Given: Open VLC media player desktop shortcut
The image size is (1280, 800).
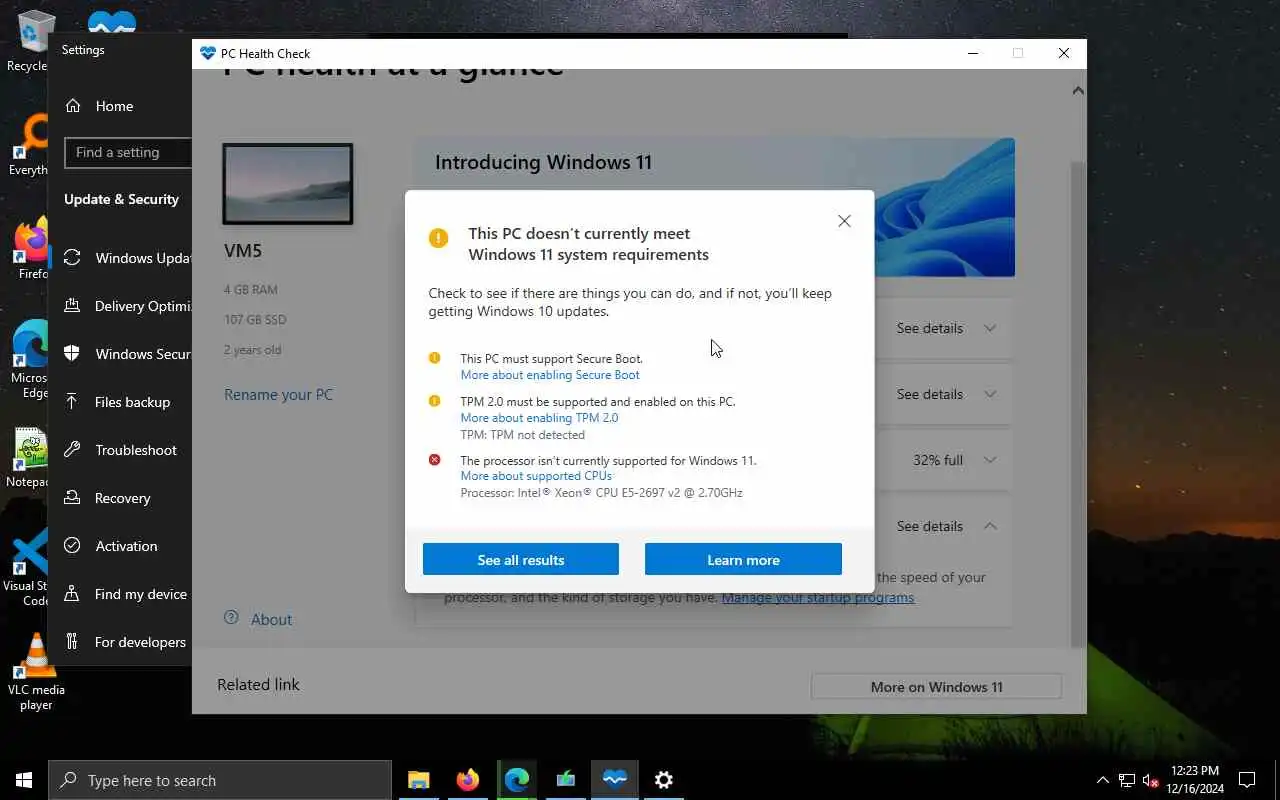Looking at the screenshot, I should [36, 672].
